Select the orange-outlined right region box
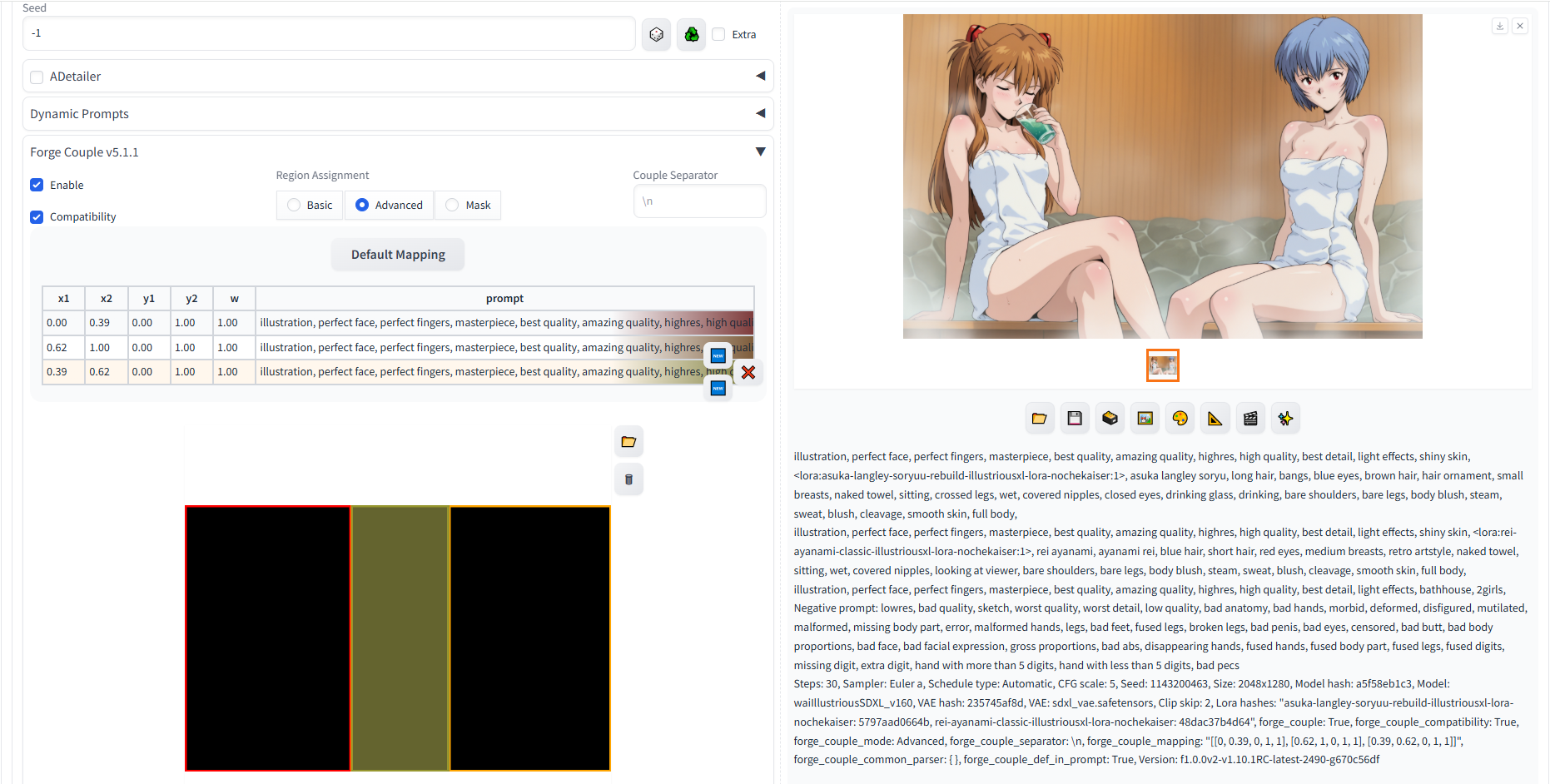The height and width of the screenshot is (784, 1550). click(530, 638)
